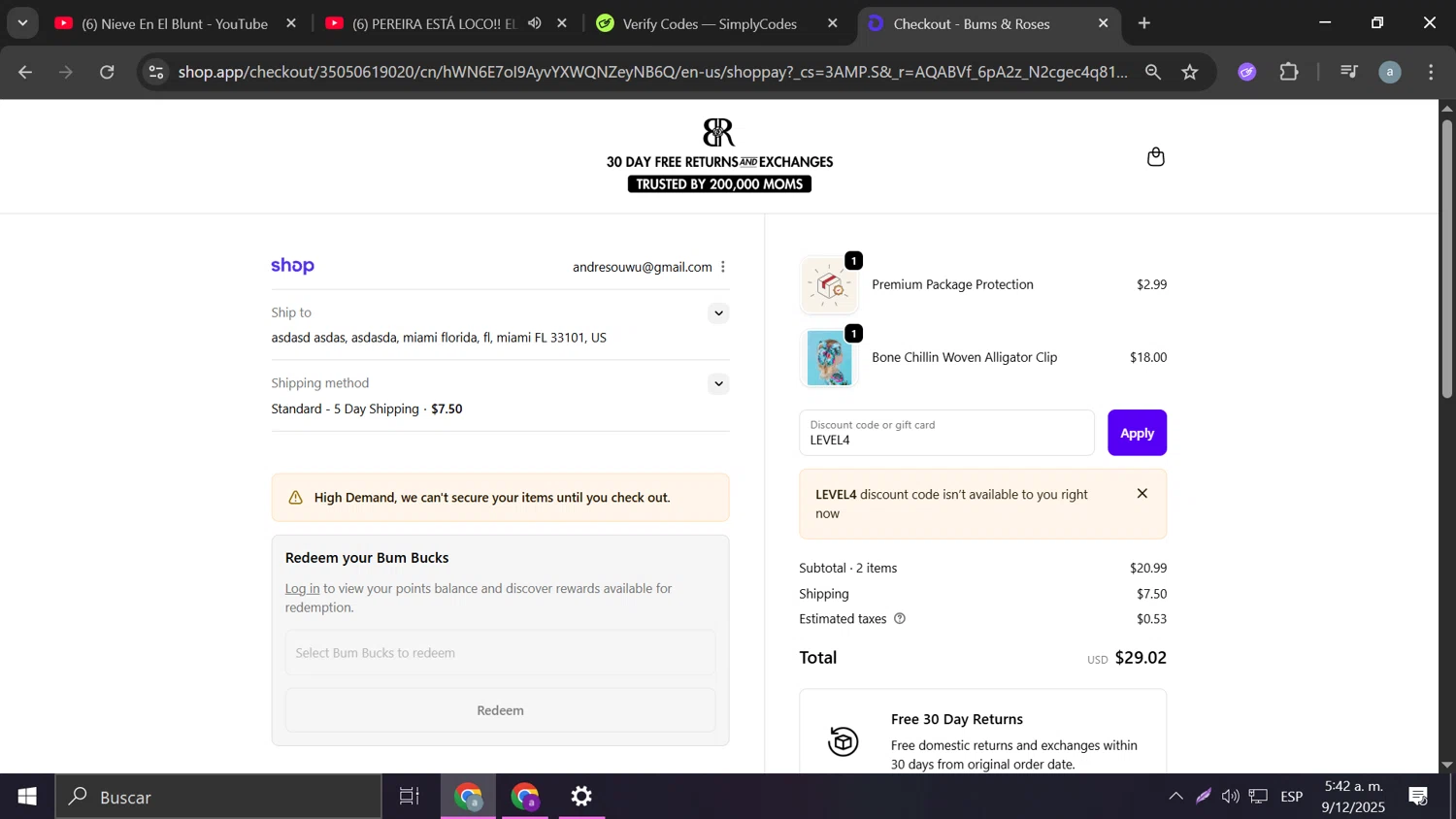The width and height of the screenshot is (1456, 819).
Task: Show hidden system tray icons
Action: (1175, 797)
